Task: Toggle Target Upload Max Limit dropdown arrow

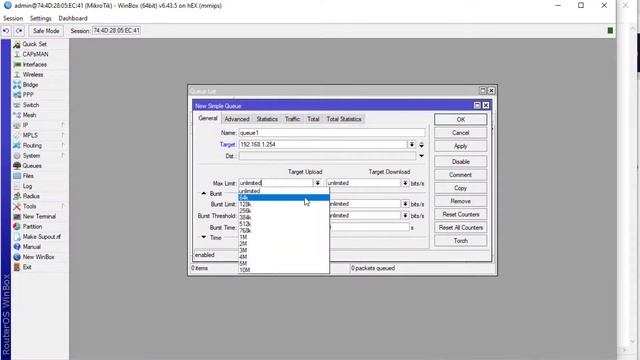Action: (318, 183)
